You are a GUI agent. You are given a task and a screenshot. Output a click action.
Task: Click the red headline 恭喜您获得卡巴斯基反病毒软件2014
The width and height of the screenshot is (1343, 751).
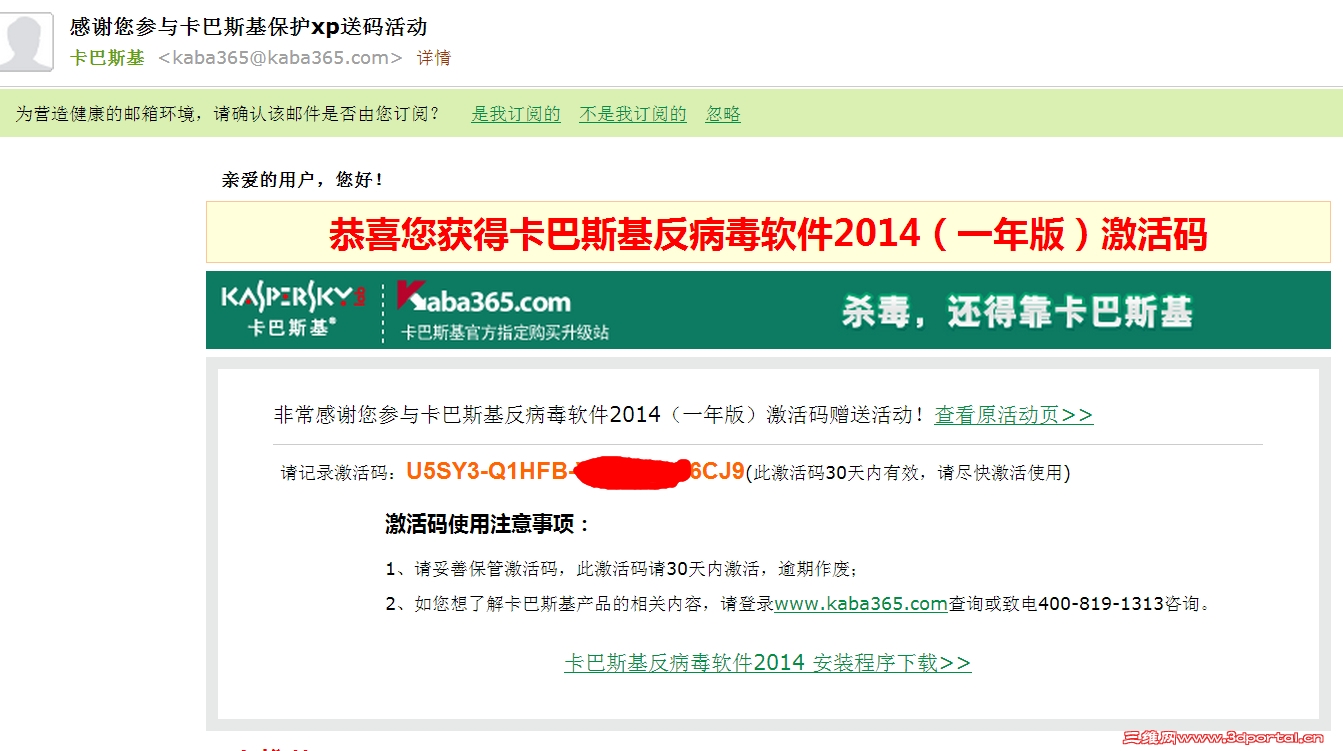click(768, 234)
